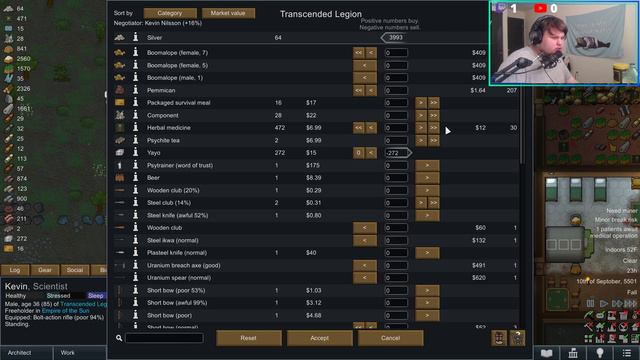Click the item search text box

point(164,338)
